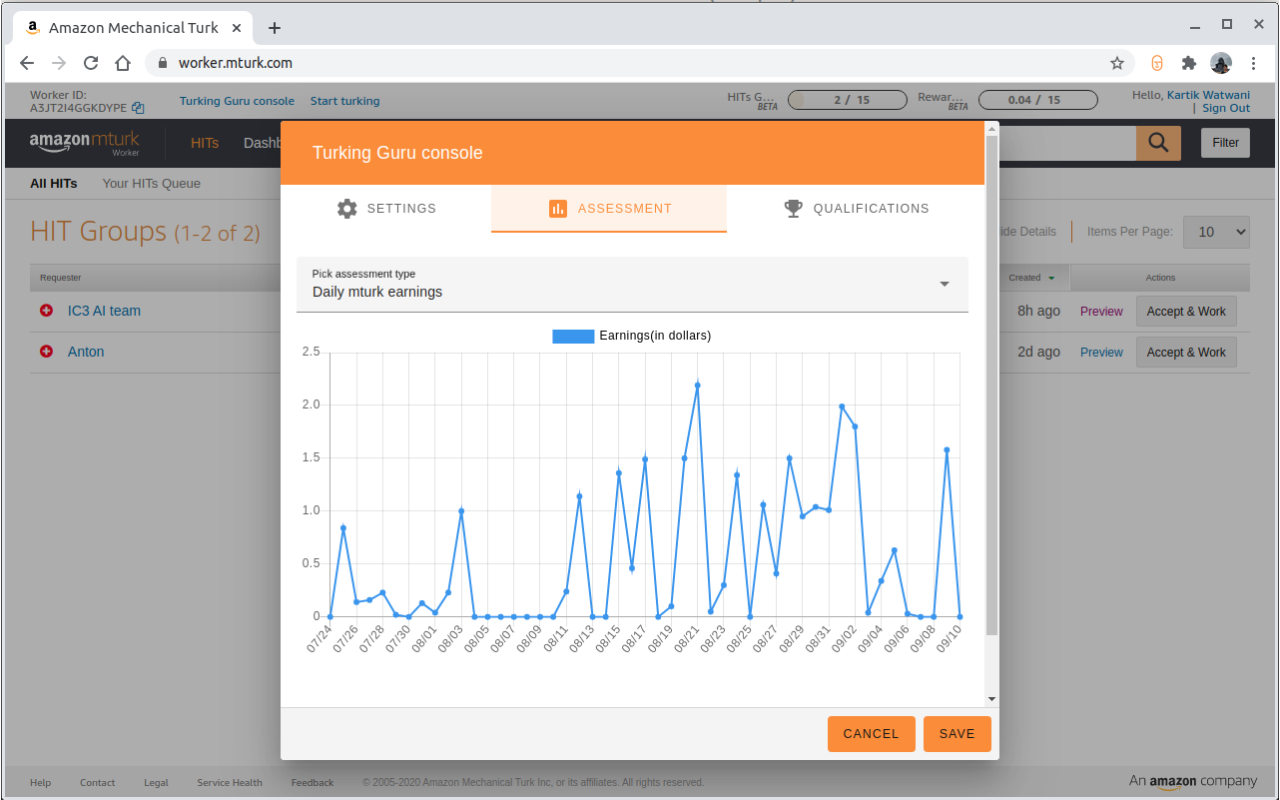Viewport: 1280px width, 800px height.
Task: Switch to the ASSESSMENT tab
Action: click(x=609, y=209)
